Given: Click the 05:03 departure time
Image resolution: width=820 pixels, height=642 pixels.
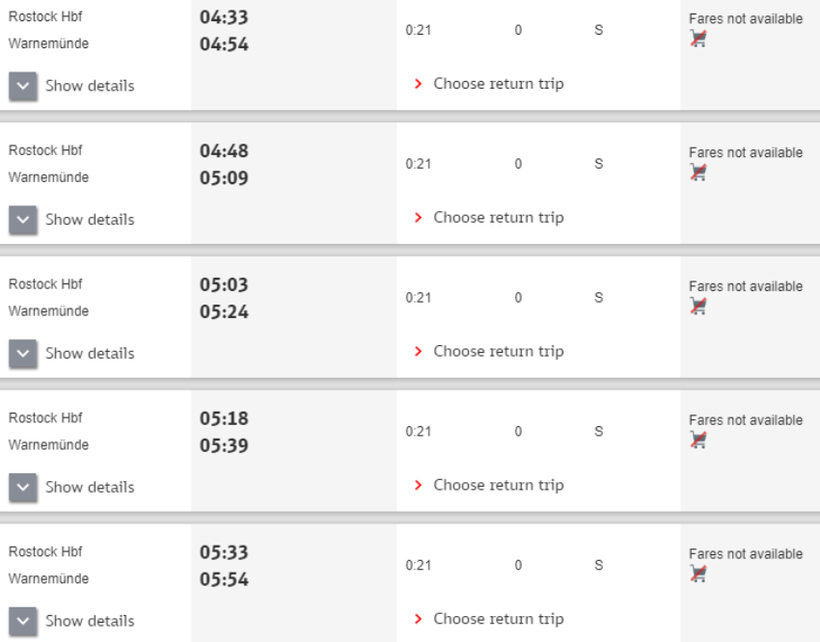Looking at the screenshot, I should coord(224,285).
